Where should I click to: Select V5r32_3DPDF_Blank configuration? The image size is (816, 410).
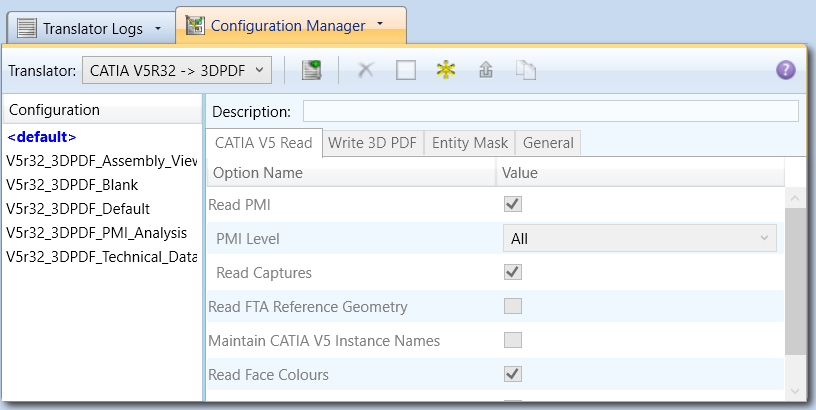coord(72,185)
